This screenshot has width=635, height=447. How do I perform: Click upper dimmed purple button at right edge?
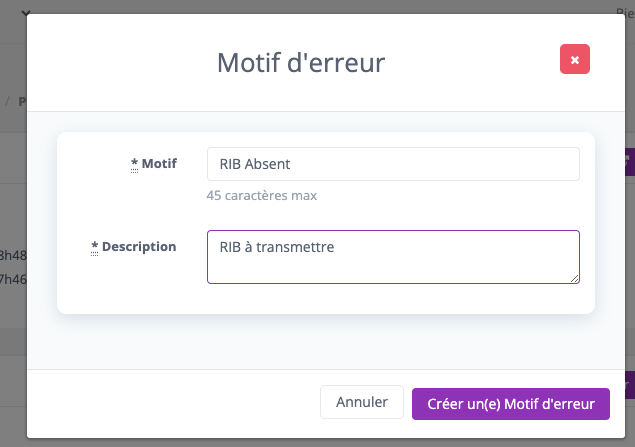[x=630, y=162]
